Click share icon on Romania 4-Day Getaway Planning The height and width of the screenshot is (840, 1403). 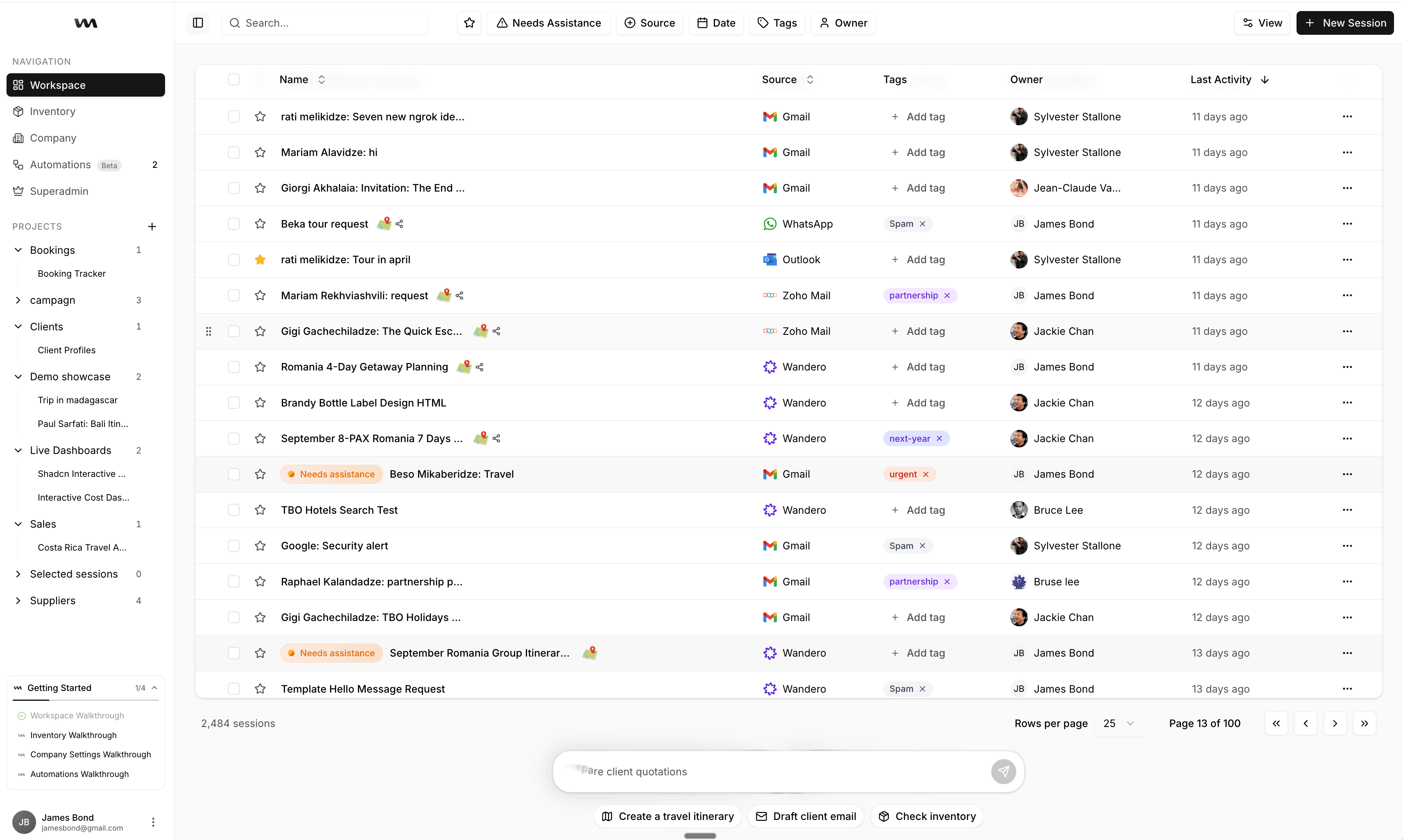pyautogui.click(x=480, y=367)
